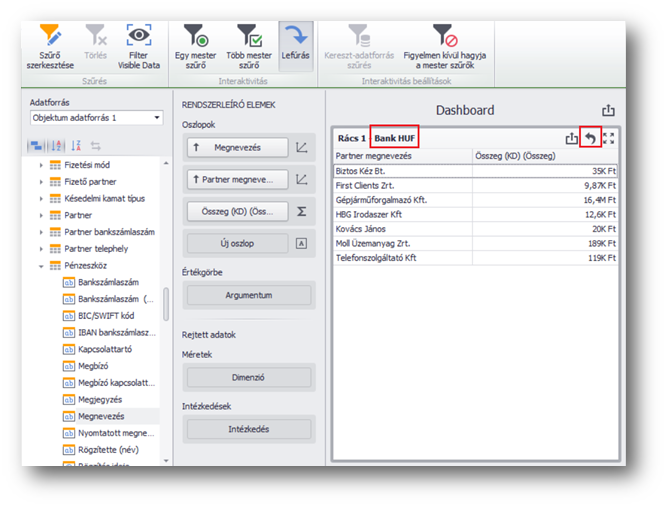Select the Megnevezés field in tree
668x508 pixels.
point(104,414)
